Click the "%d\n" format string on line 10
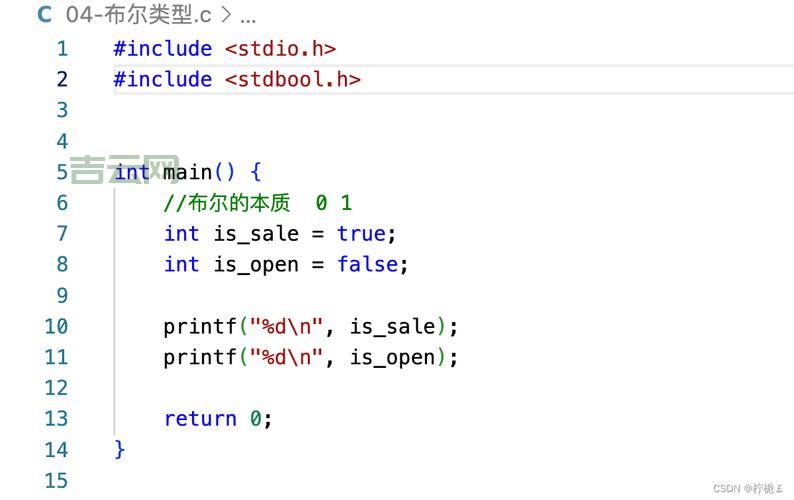Image resolution: width=794 pixels, height=500 pixels. pyautogui.click(x=286, y=327)
